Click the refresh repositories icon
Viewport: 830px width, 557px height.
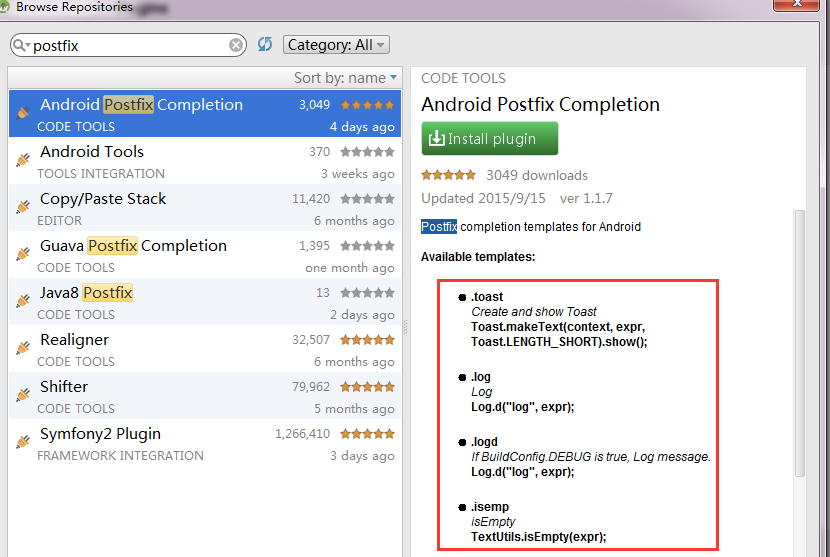265,44
